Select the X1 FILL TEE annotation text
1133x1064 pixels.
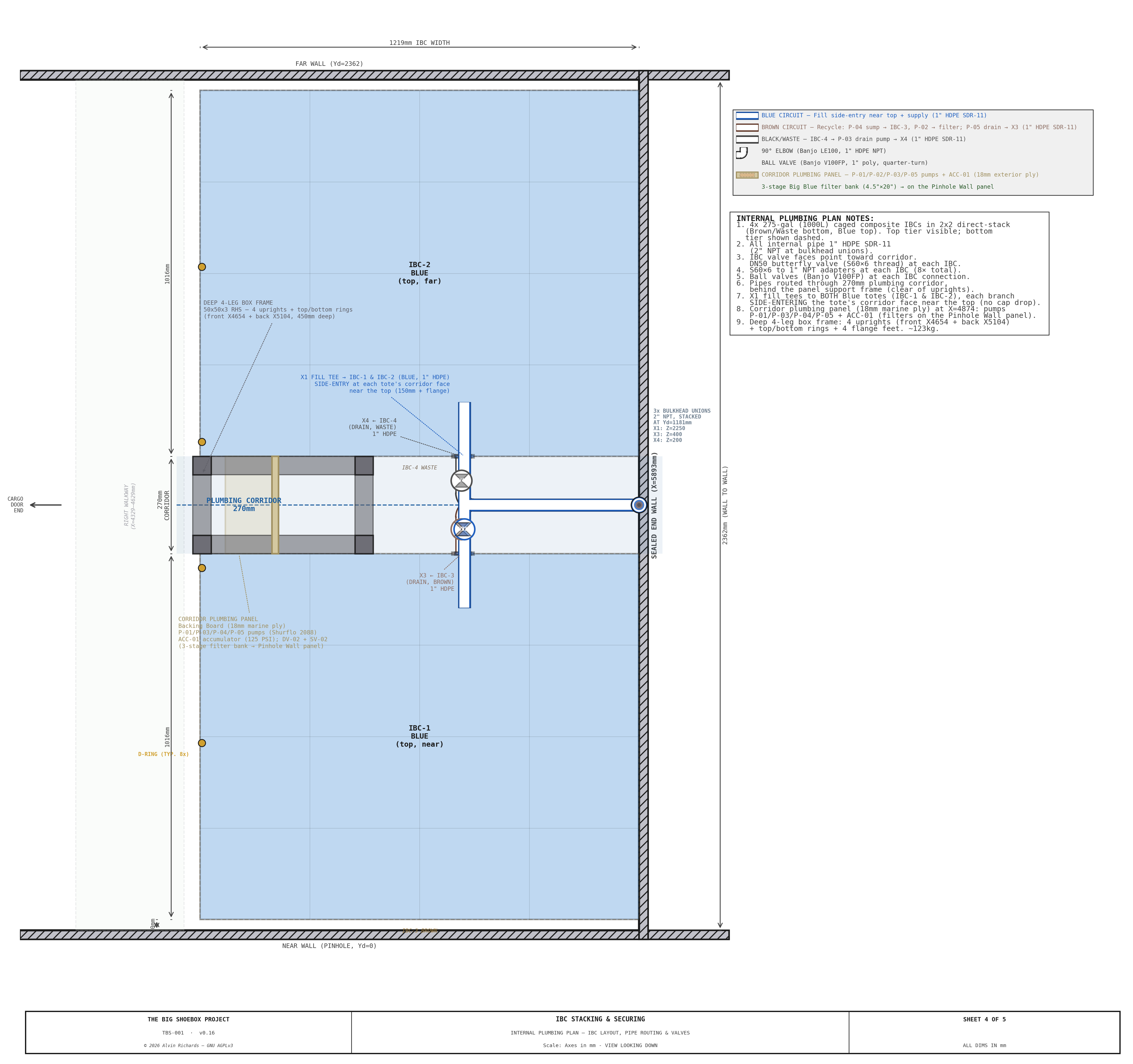point(375,384)
